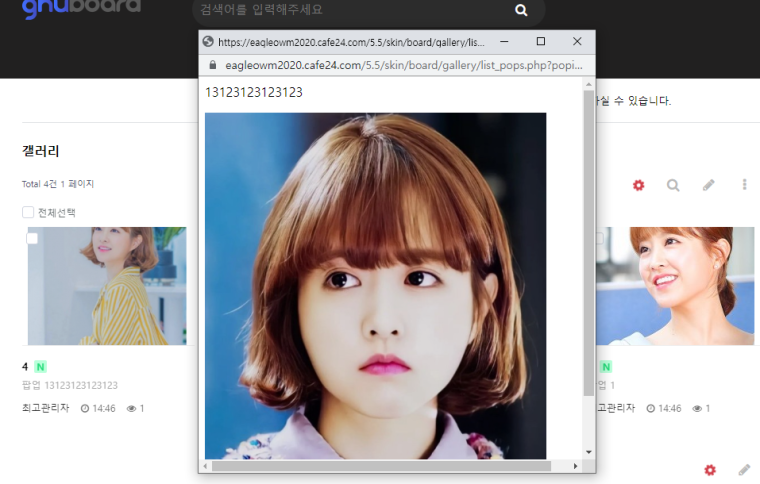Click the gallery search magnifier icon
The height and width of the screenshot is (484, 760).
pyautogui.click(x=673, y=185)
